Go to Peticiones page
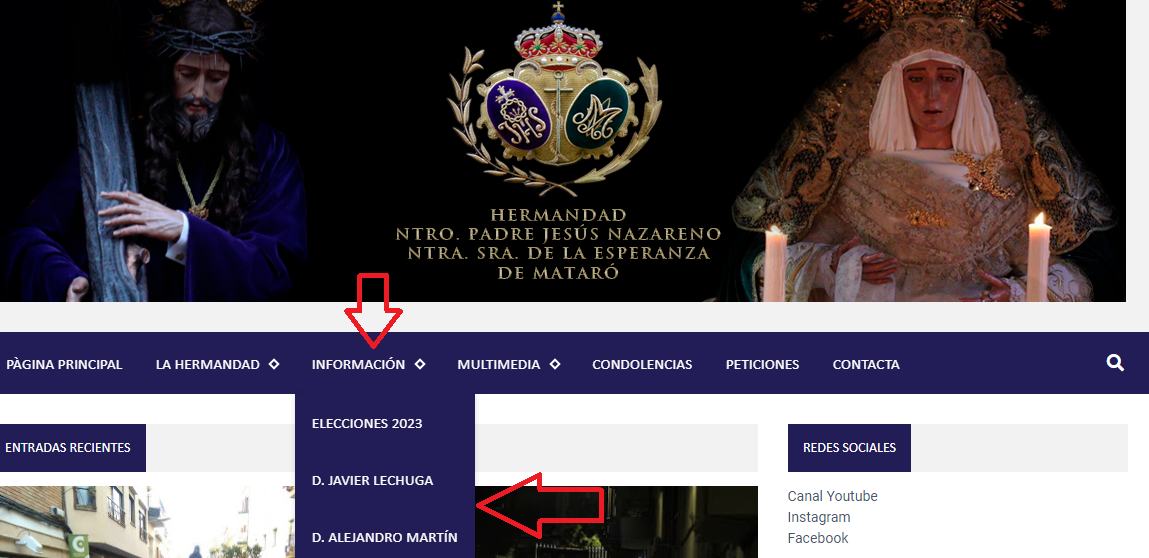1149x558 pixels. click(762, 364)
